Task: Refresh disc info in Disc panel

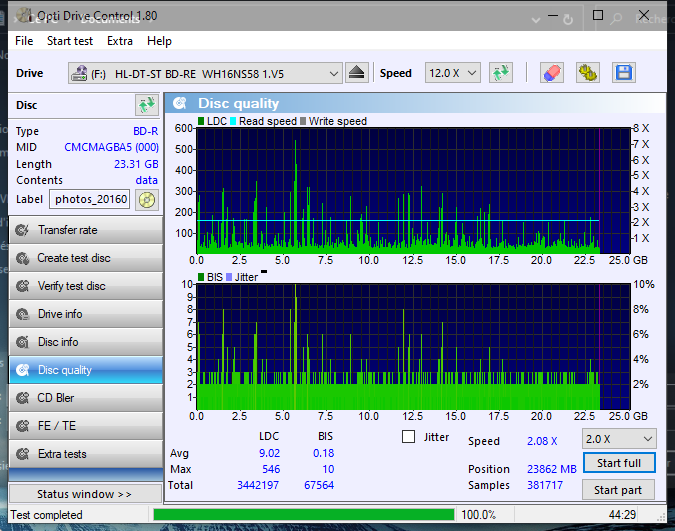Action: click(146, 105)
